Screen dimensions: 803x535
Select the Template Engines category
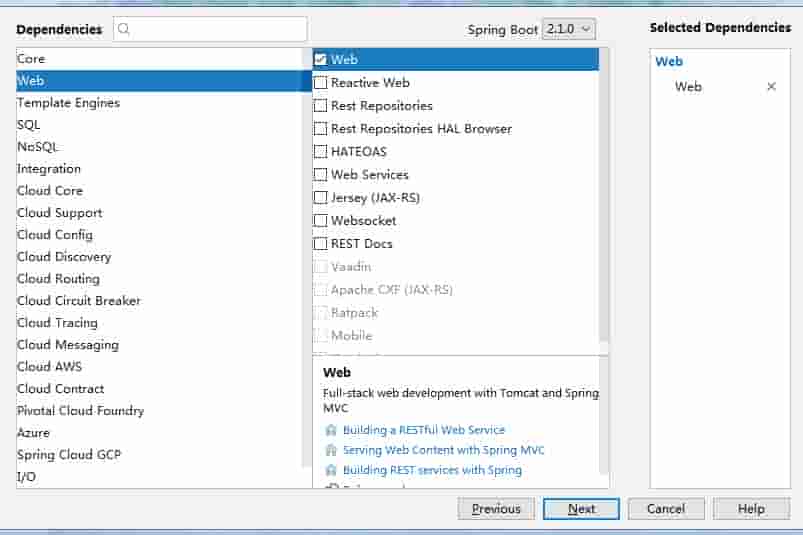point(68,103)
